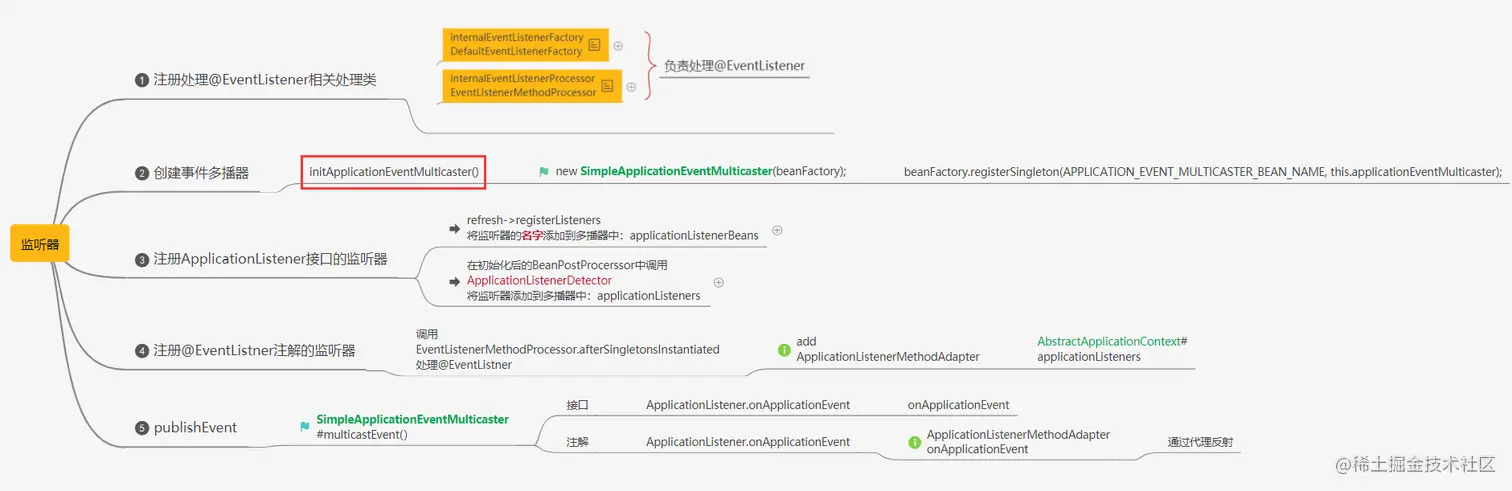Click red ApplicationListenerDetector text
The image size is (1512, 491).
coord(539,281)
